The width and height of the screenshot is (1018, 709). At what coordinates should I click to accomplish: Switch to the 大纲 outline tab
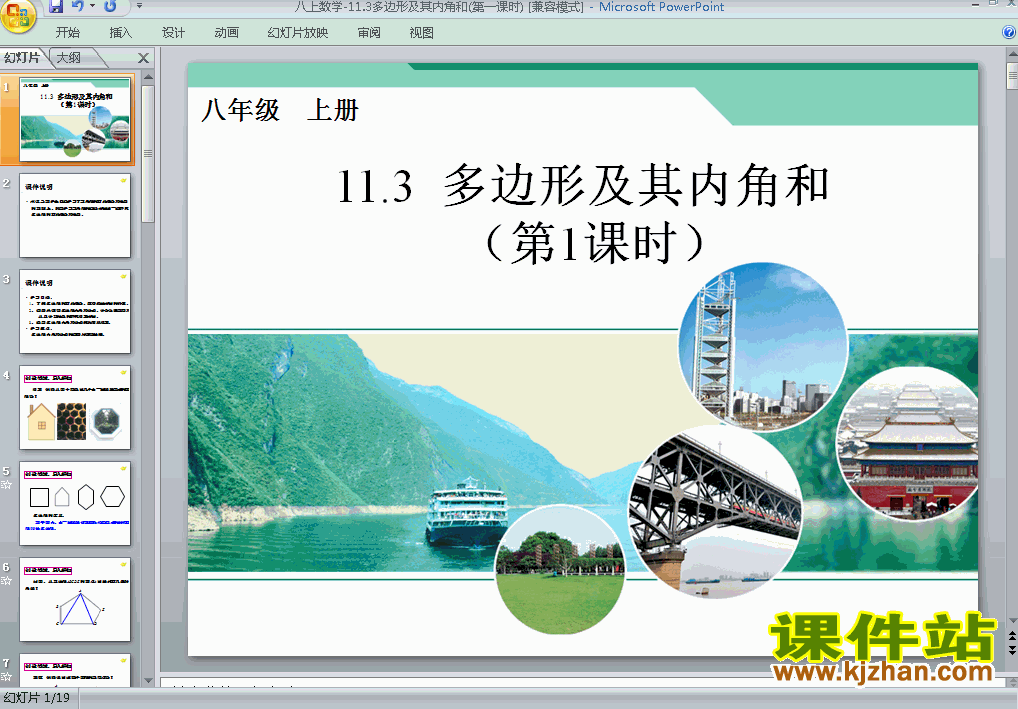[69, 58]
